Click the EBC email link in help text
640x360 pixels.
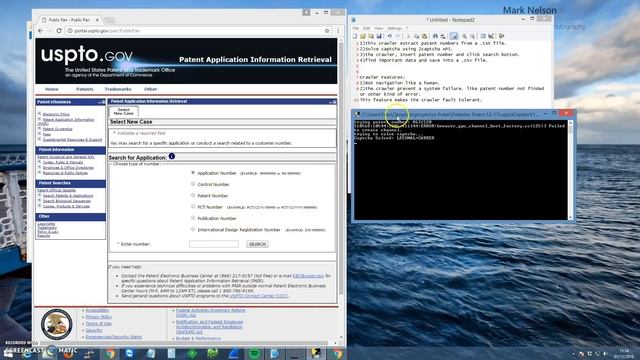(308, 276)
